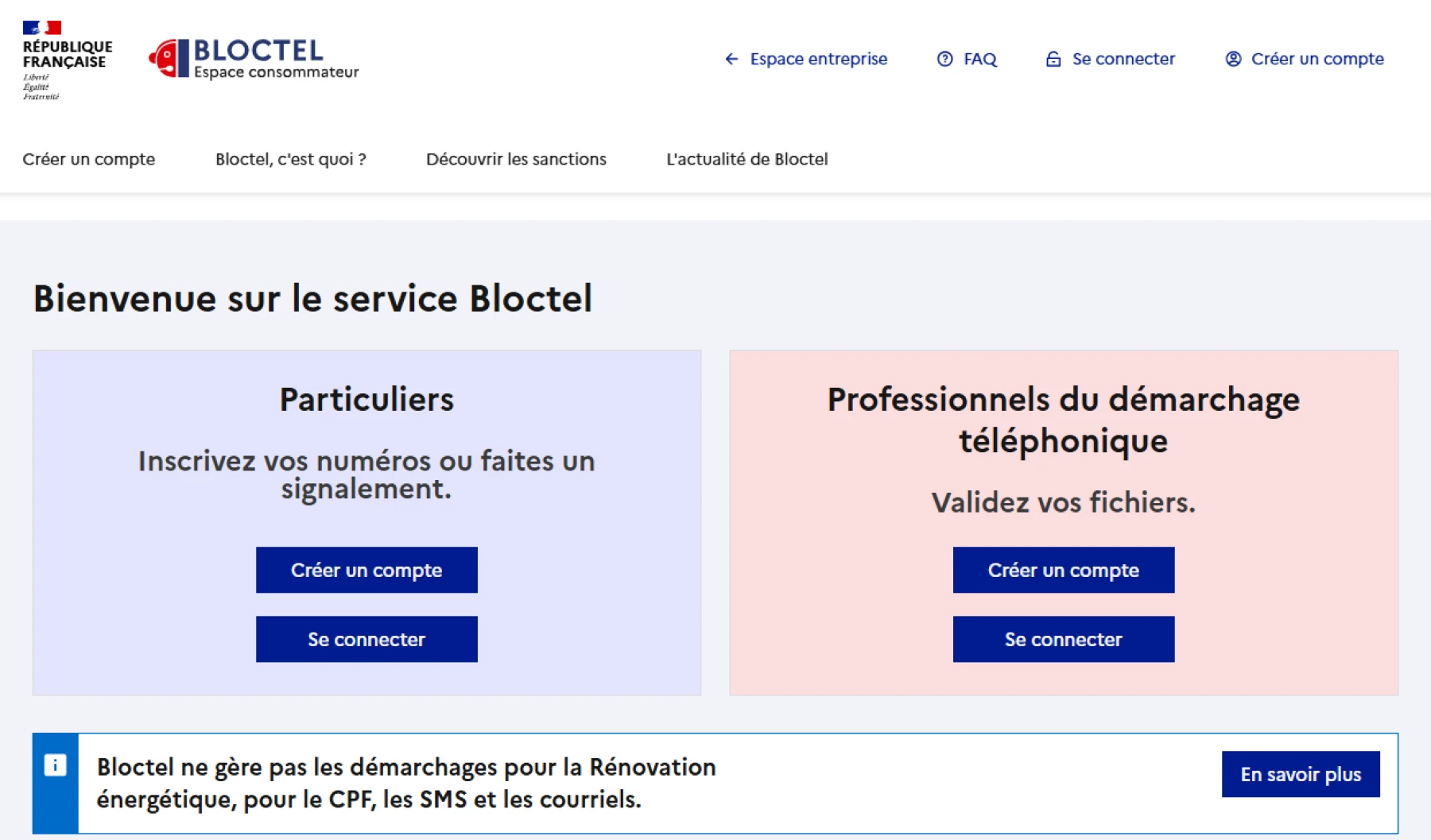Screen dimensions: 1431x840
Task: Click the account icon beside Créer un compte
Action: click(x=1233, y=59)
